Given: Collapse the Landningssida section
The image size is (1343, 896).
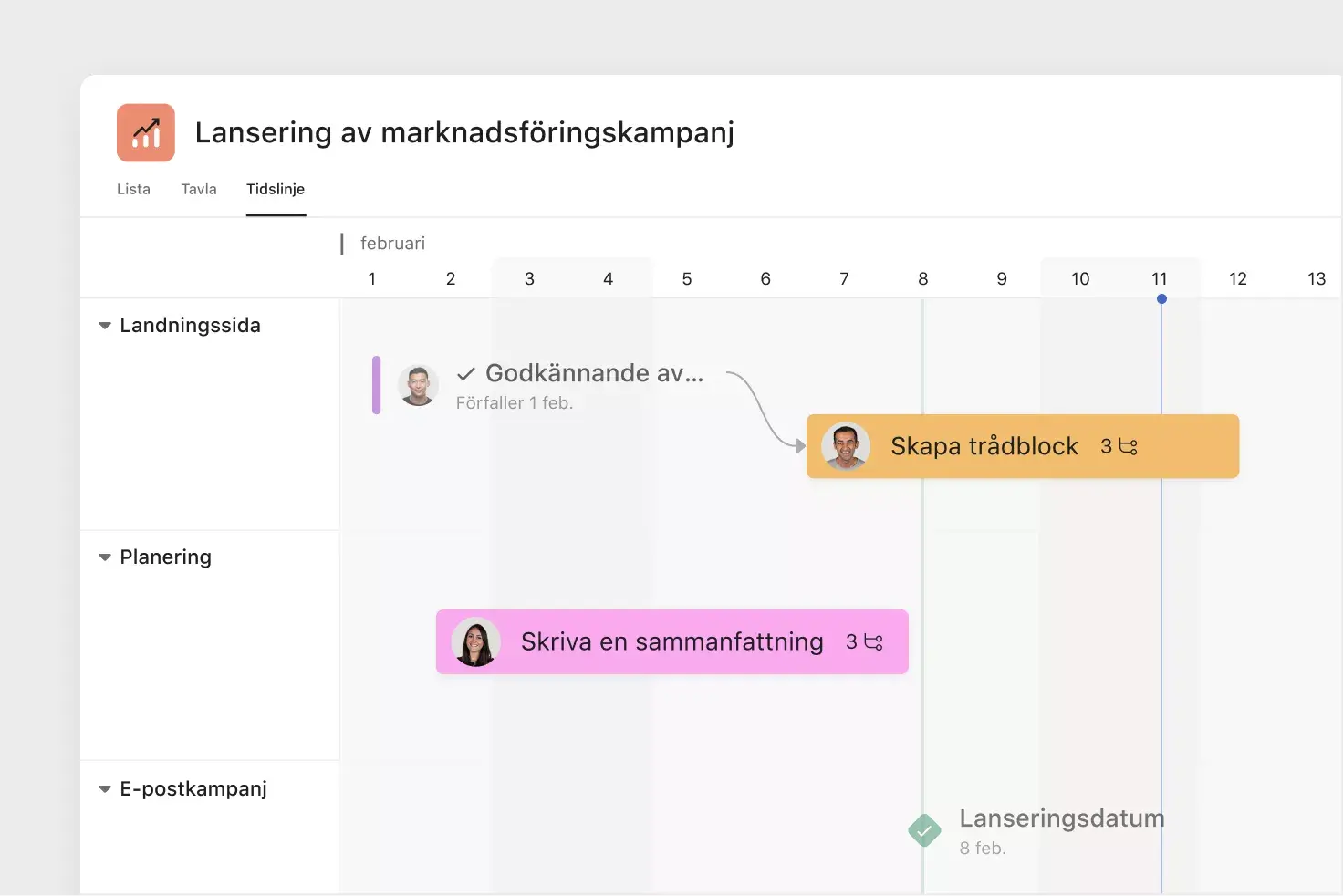Looking at the screenshot, I should point(104,325).
